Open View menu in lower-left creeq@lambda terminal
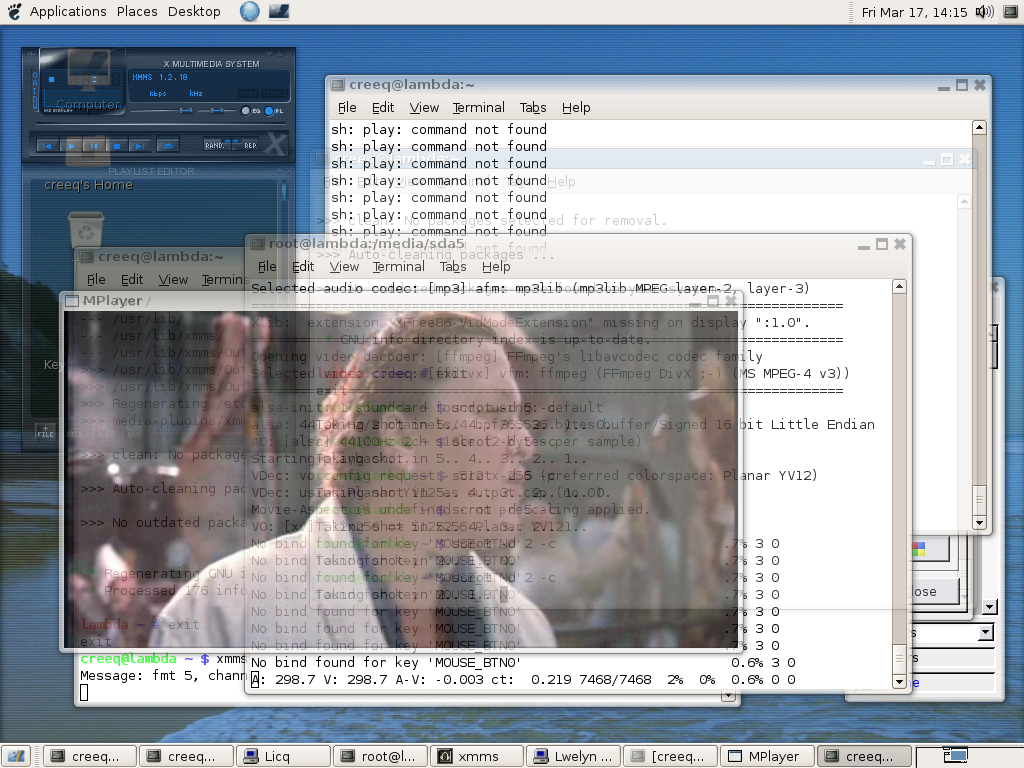The height and width of the screenshot is (768, 1024). coord(173,280)
